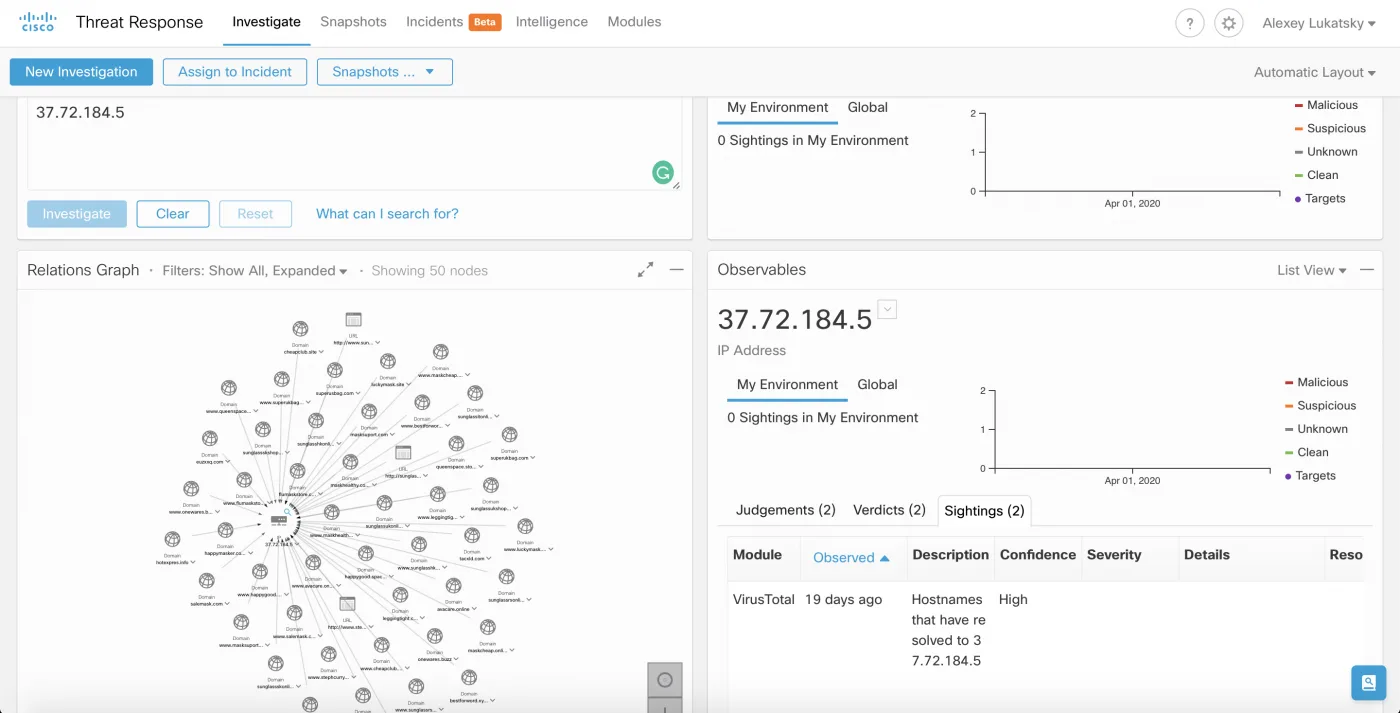
Task: Click the Clear button
Action: coord(172,214)
